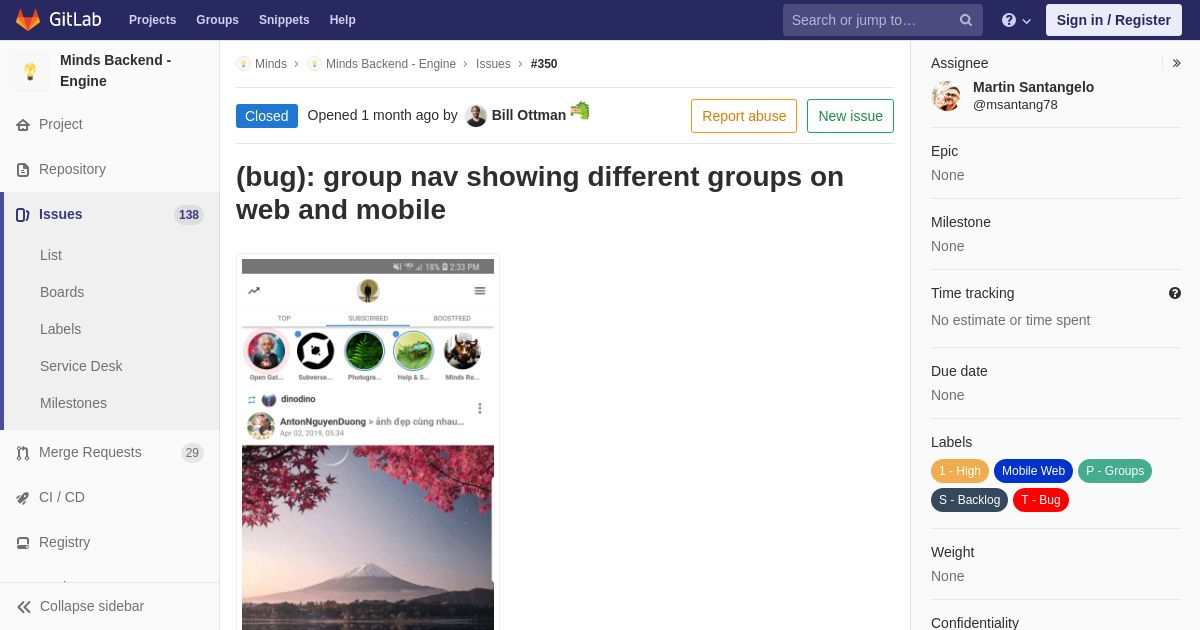Screen dimensions: 1200x630
Task: Click the Minds Backend - Engine breadcrumb icon
Action: [x=314, y=64]
